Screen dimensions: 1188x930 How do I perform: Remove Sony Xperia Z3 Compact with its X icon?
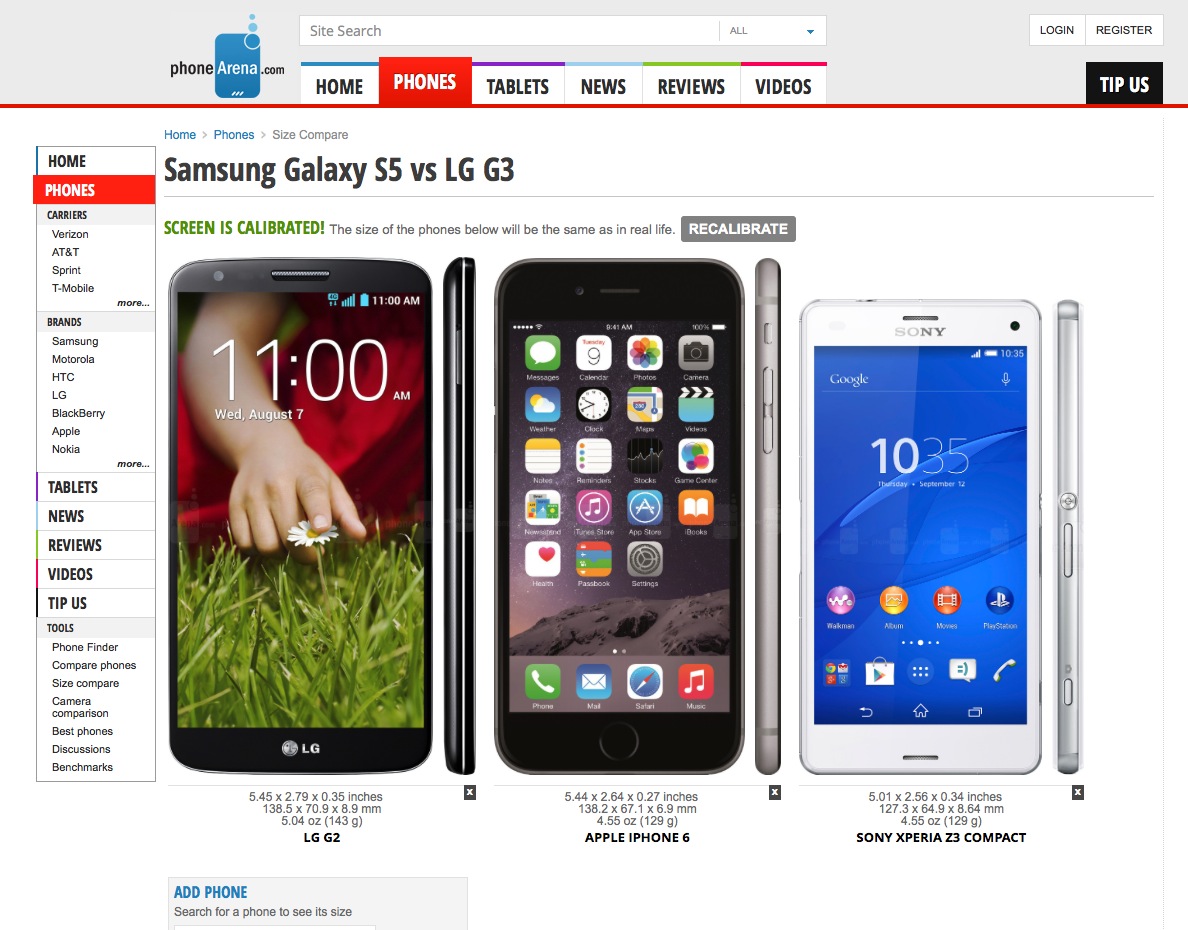[x=1077, y=793]
